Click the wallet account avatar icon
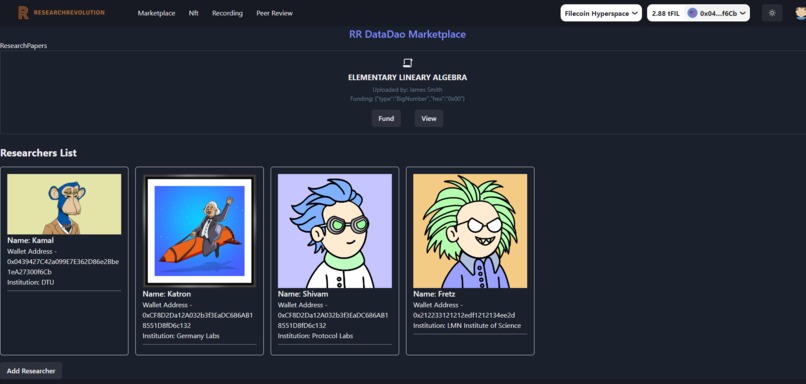This screenshot has width=806, height=384. [x=692, y=13]
